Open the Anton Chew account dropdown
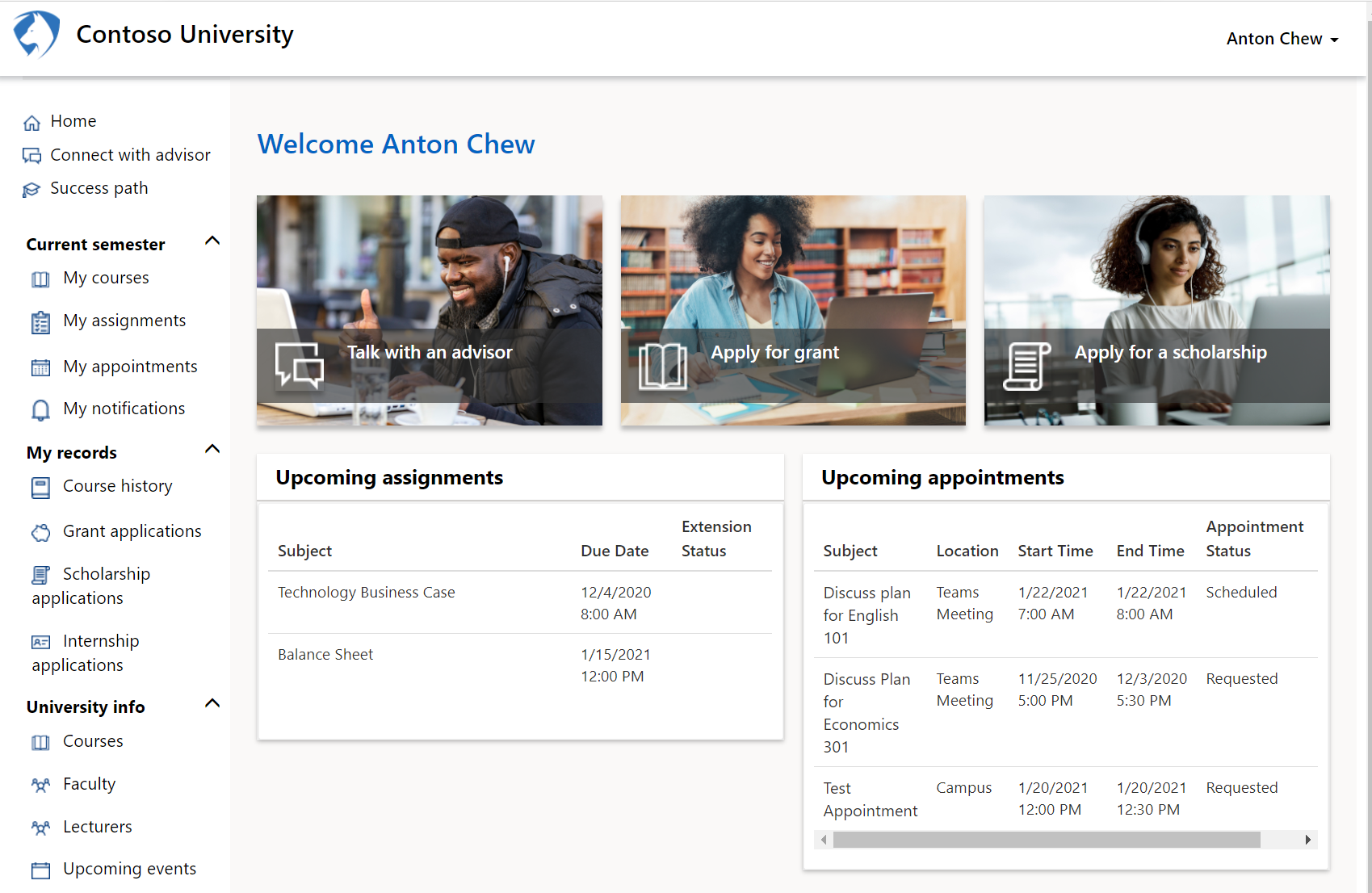Viewport: 1372px width, 893px height. [1281, 38]
